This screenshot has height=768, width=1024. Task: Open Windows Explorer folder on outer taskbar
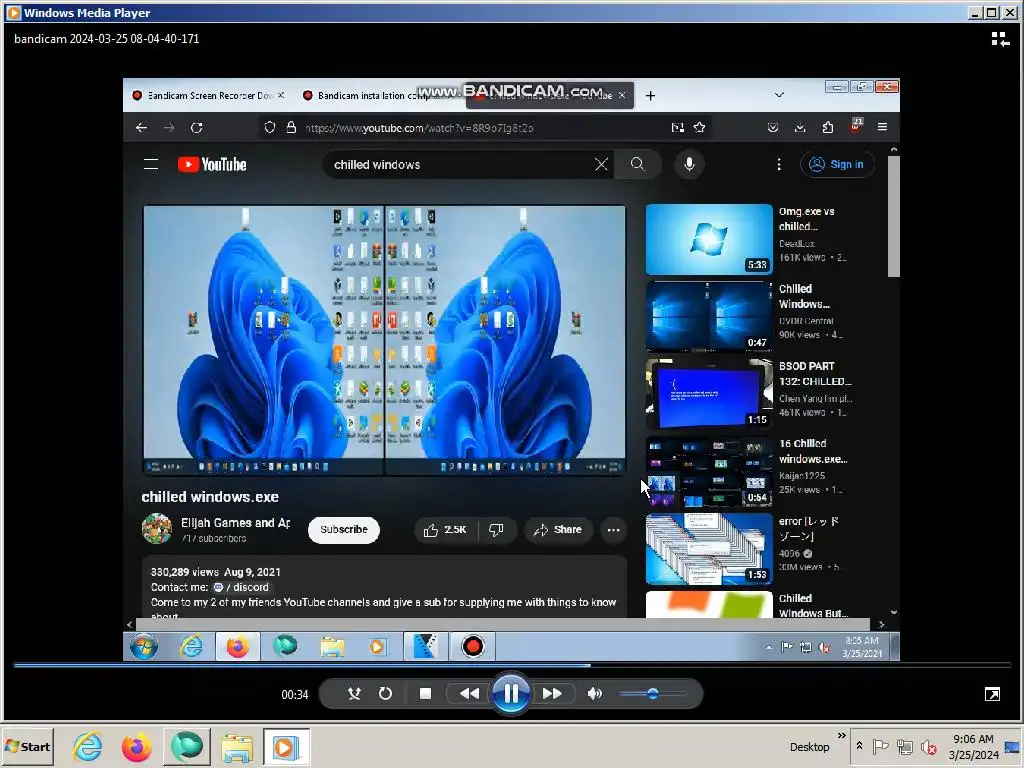coord(236,747)
